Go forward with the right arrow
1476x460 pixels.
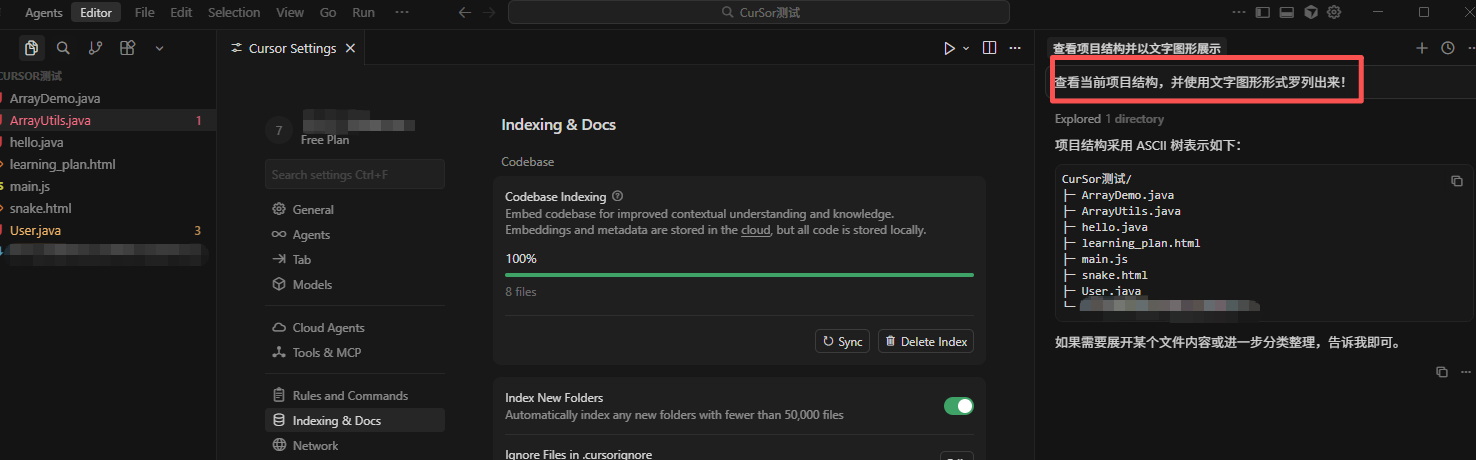[x=489, y=13]
